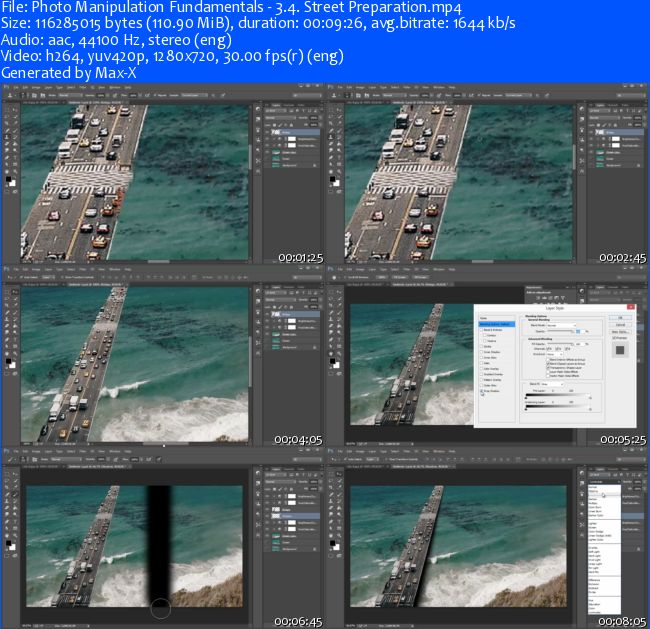Select Dodge tool in the 00:01:25 frame
The width and height of the screenshot is (650, 629).
pos(15,150)
